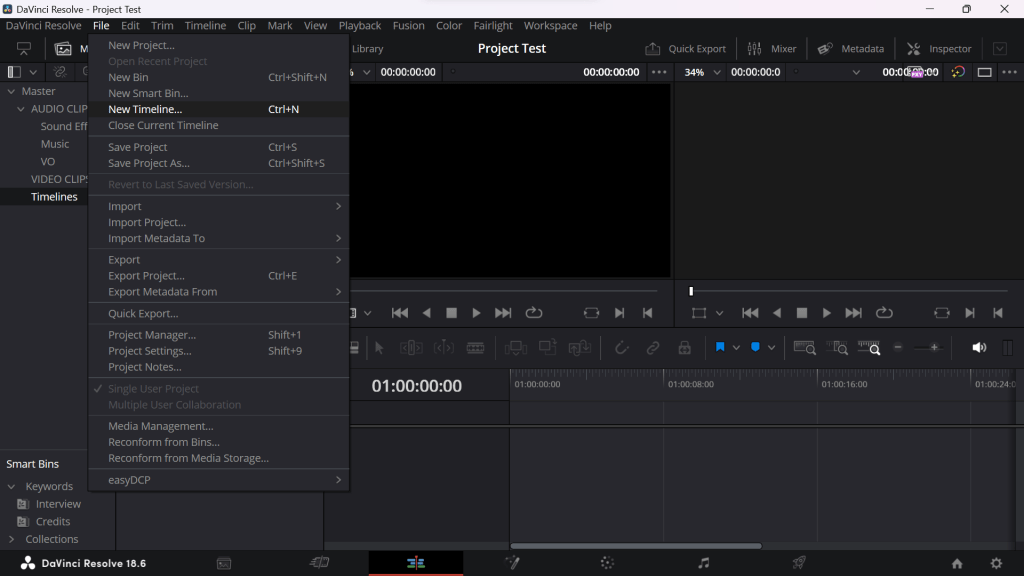1024x576 pixels.
Task: Open the Playback menu
Action: [x=359, y=26]
